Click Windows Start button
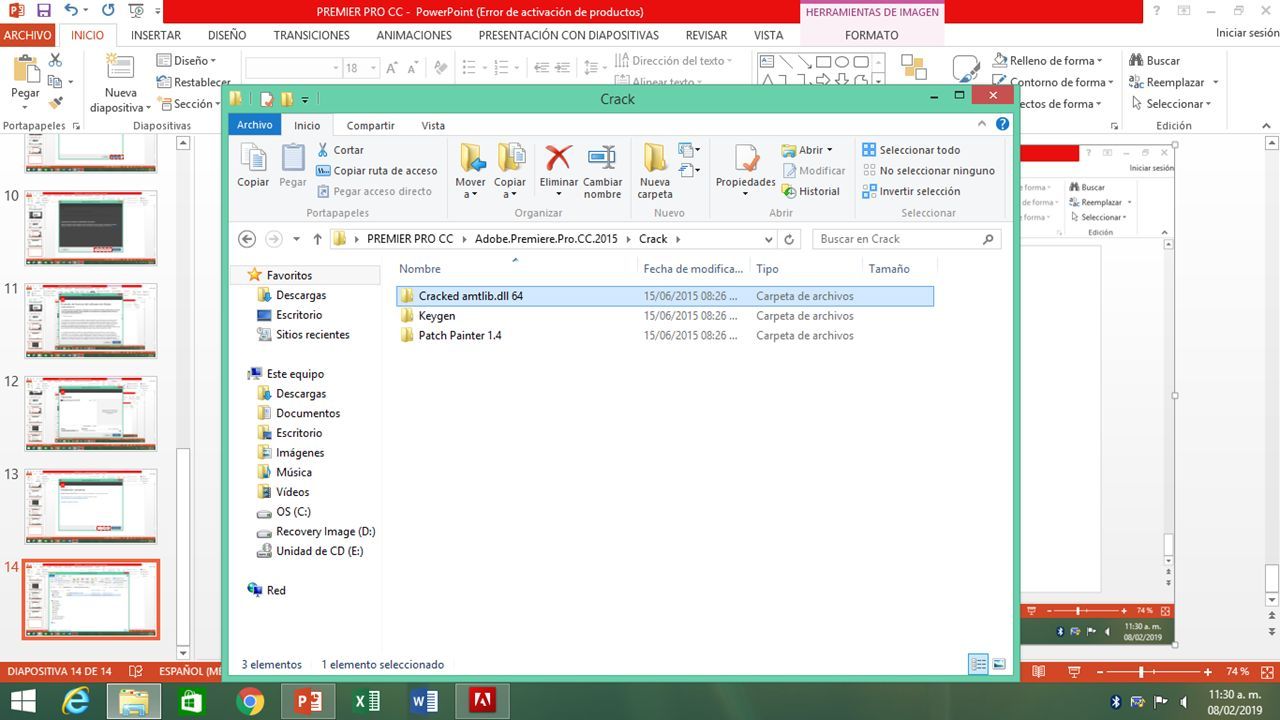Screen dimensions: 1280x720 pyautogui.click(x=23, y=701)
